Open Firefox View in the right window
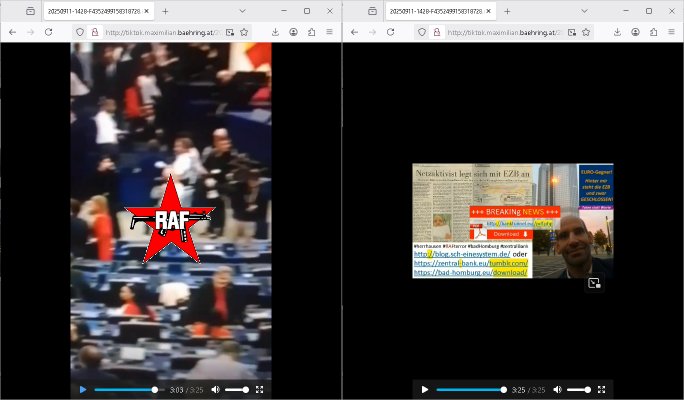This screenshot has width=684, height=400. [371, 11]
